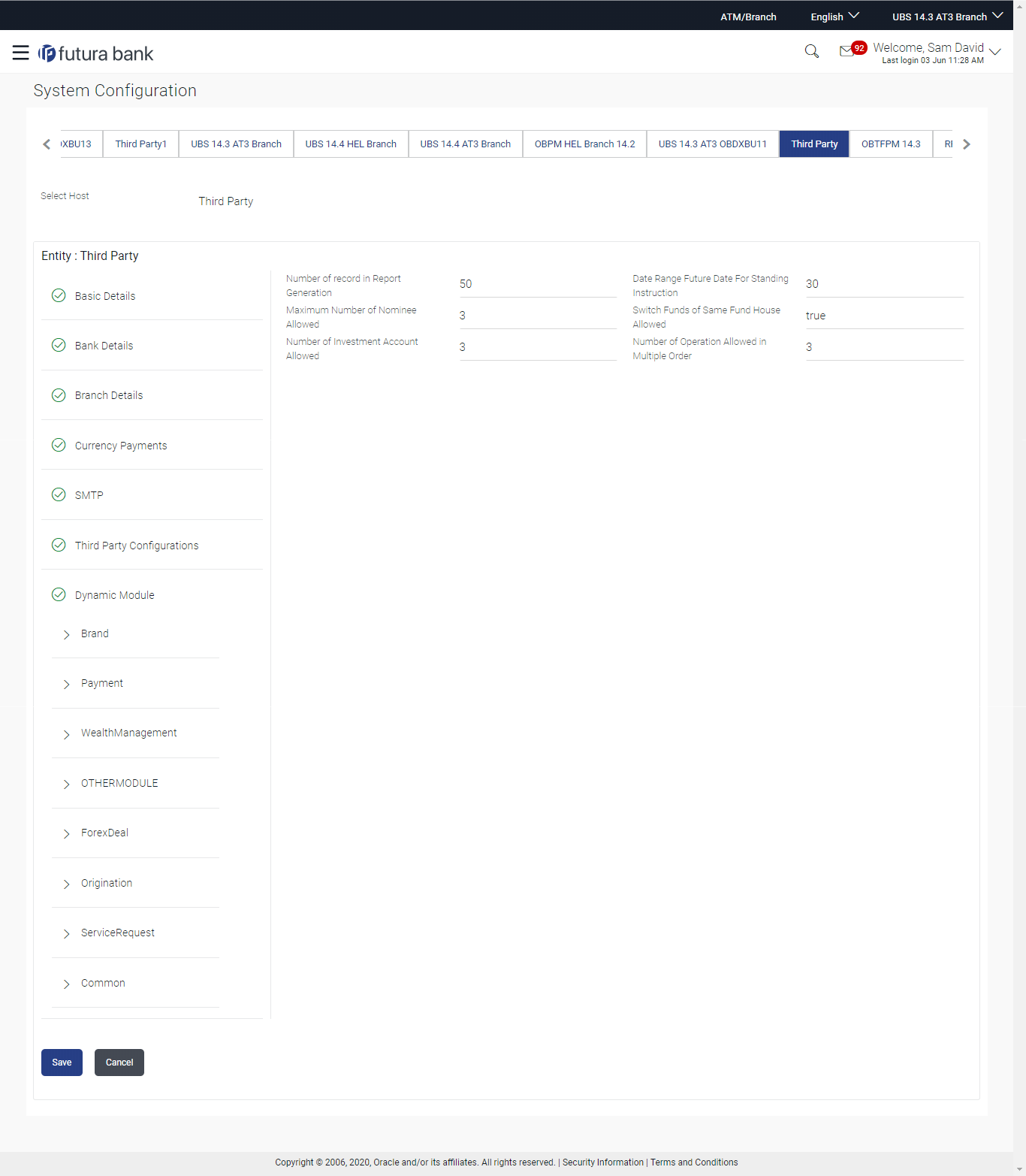The width and height of the screenshot is (1026, 1176).
Task: Switch to the OBPM HEL Branch 14.2 tab
Action: pyautogui.click(x=584, y=144)
